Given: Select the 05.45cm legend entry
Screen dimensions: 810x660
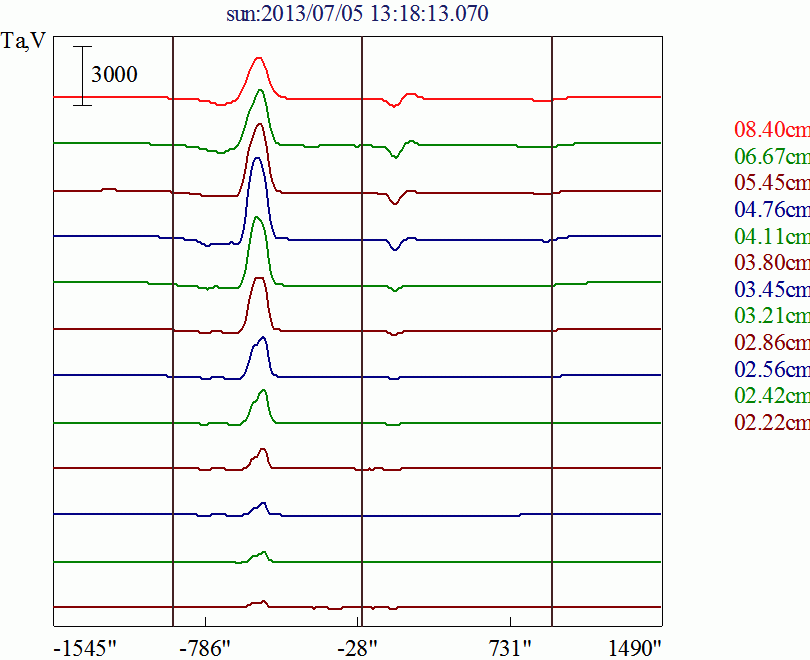Looking at the screenshot, I should tap(772, 182).
